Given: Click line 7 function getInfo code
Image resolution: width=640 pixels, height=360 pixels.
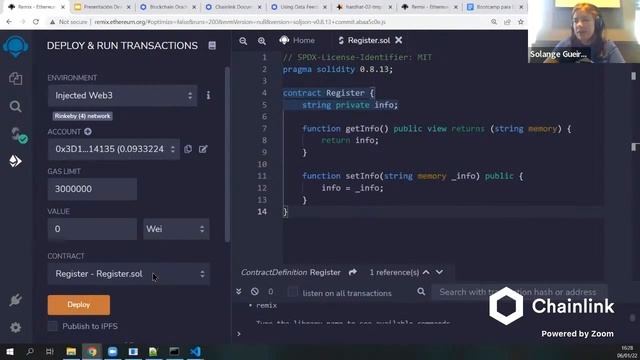Looking at the screenshot, I should (437, 129).
